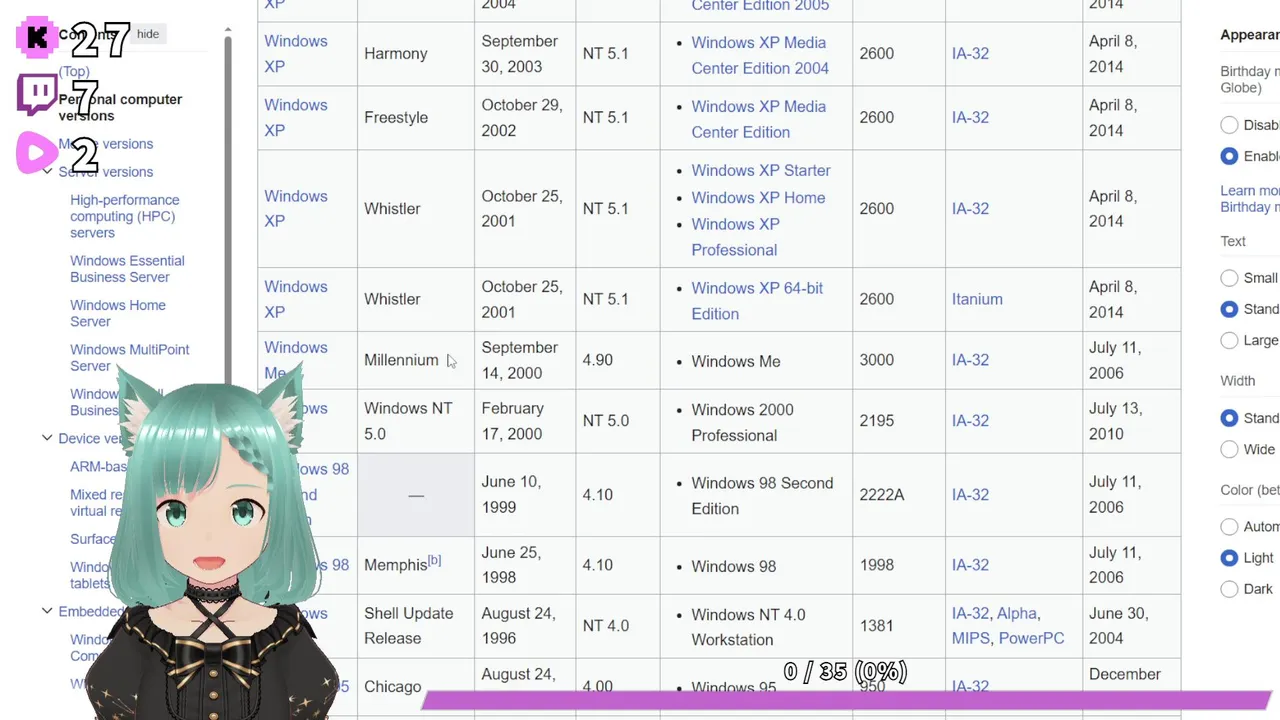Open the Itanium architecture link

977,299
